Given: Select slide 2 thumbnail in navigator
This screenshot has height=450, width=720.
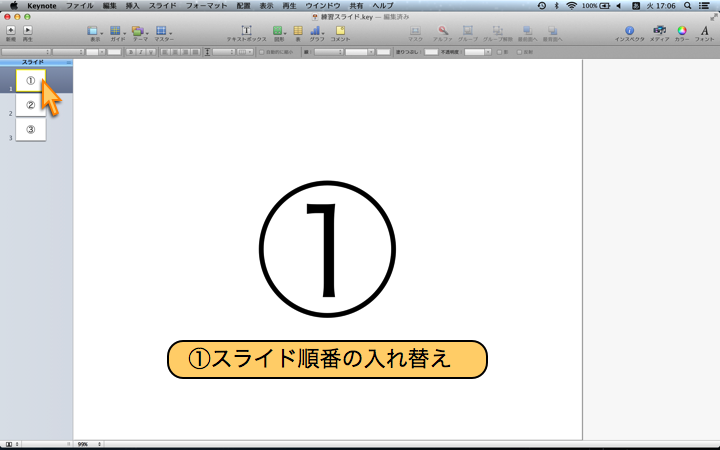Looking at the screenshot, I should coord(30,105).
